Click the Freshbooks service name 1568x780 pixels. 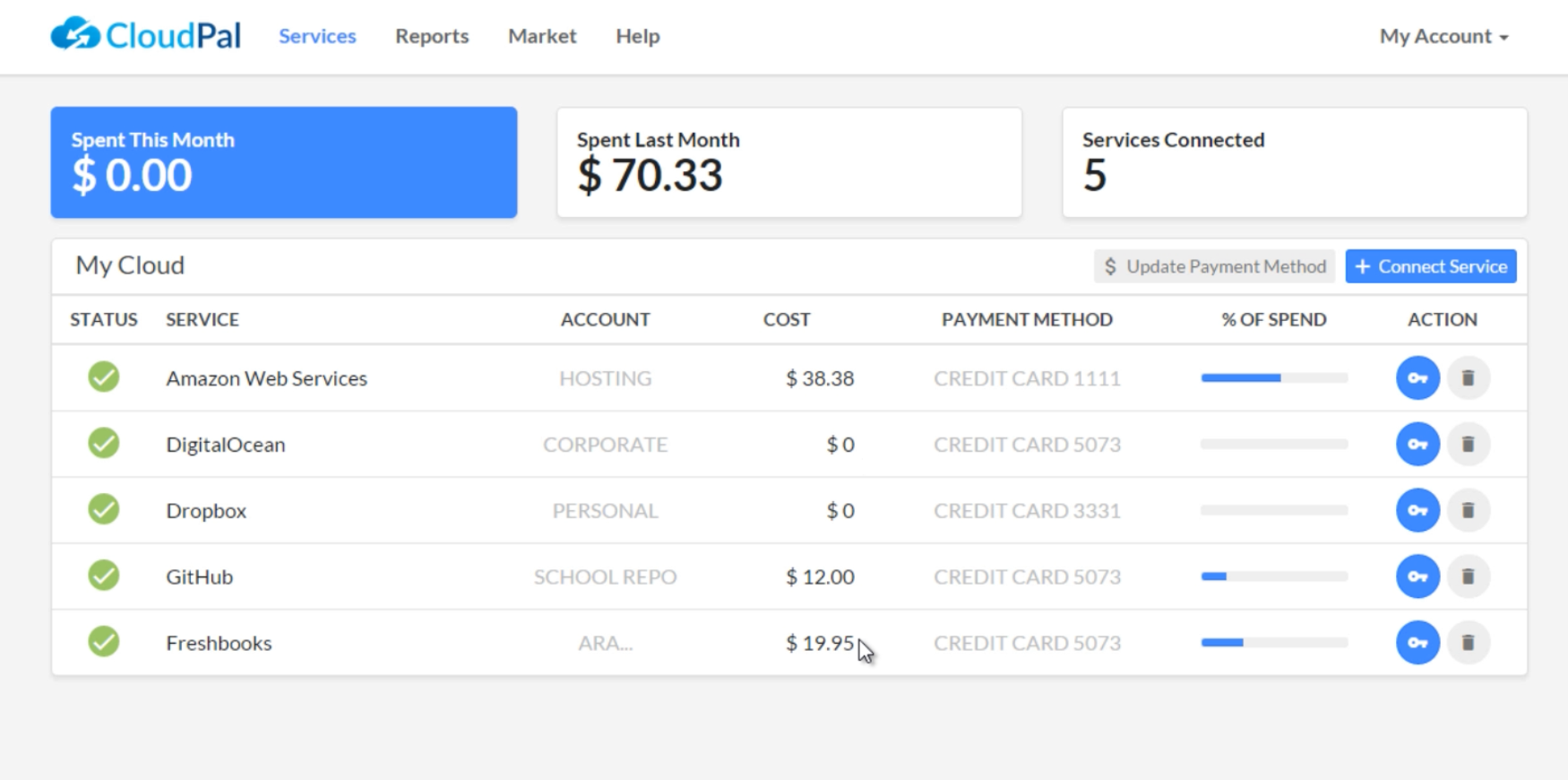coord(219,644)
